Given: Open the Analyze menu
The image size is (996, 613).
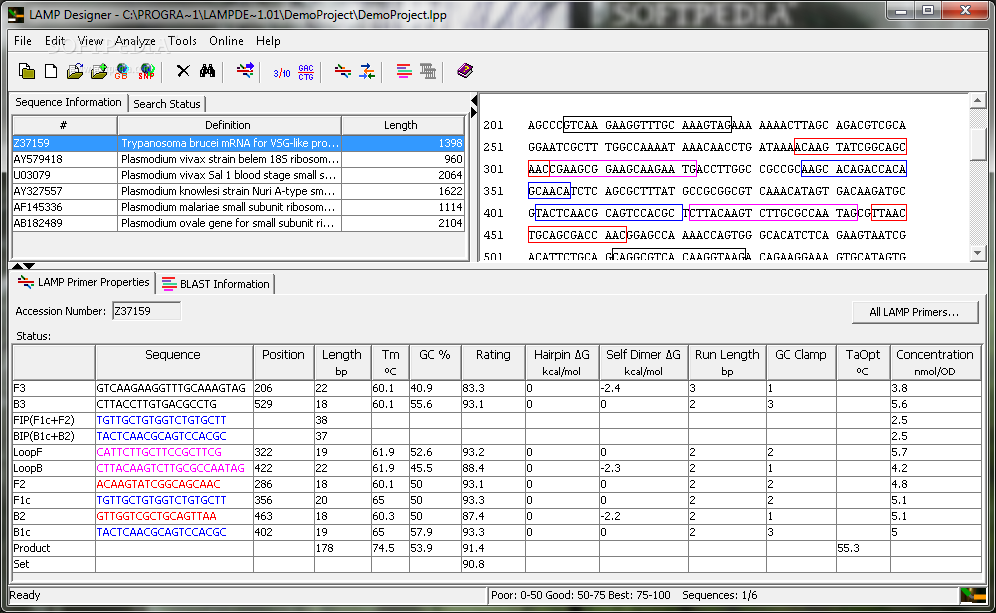Looking at the screenshot, I should (x=135, y=41).
